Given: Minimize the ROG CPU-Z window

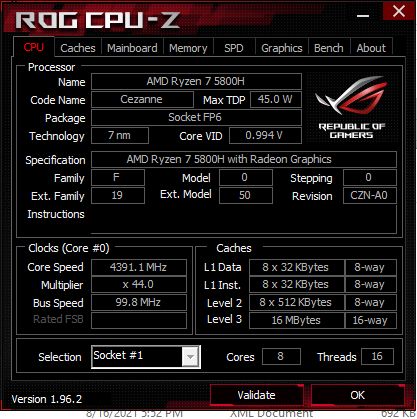Looking at the screenshot, I should 363,15.
